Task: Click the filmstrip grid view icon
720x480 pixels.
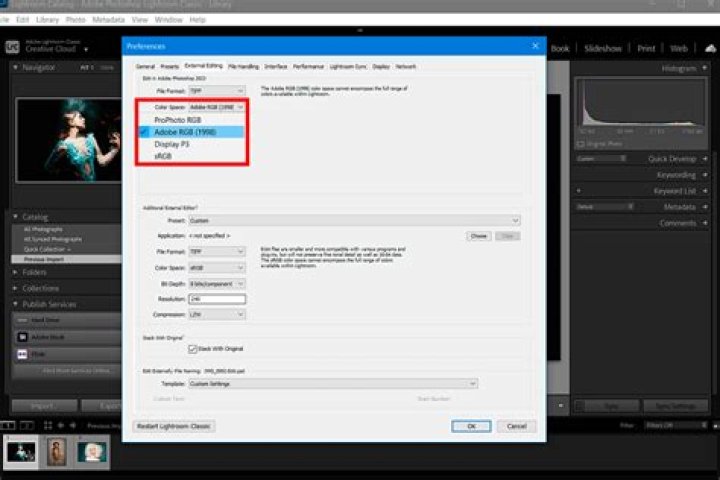Action: pyautogui.click(x=48, y=425)
